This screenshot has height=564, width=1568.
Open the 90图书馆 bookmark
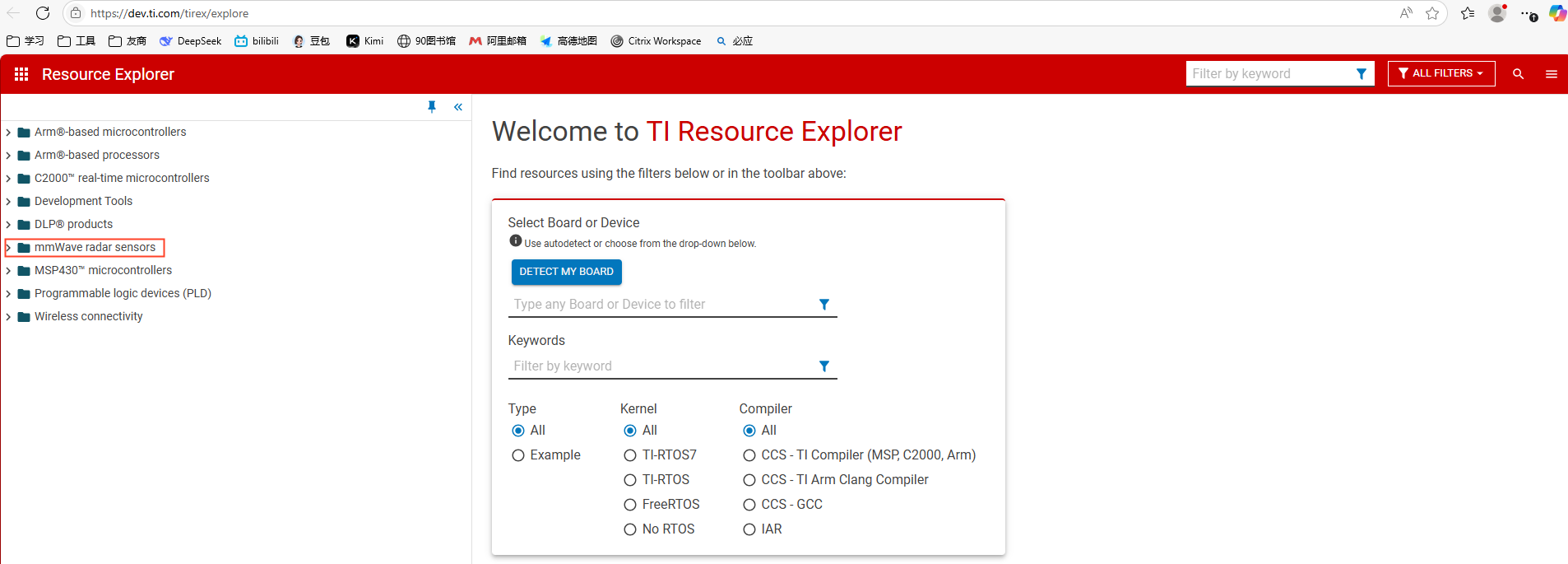pyautogui.click(x=426, y=41)
